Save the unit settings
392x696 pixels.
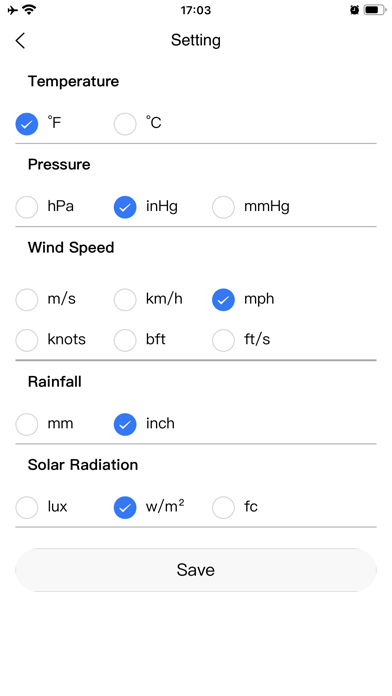[x=196, y=570]
